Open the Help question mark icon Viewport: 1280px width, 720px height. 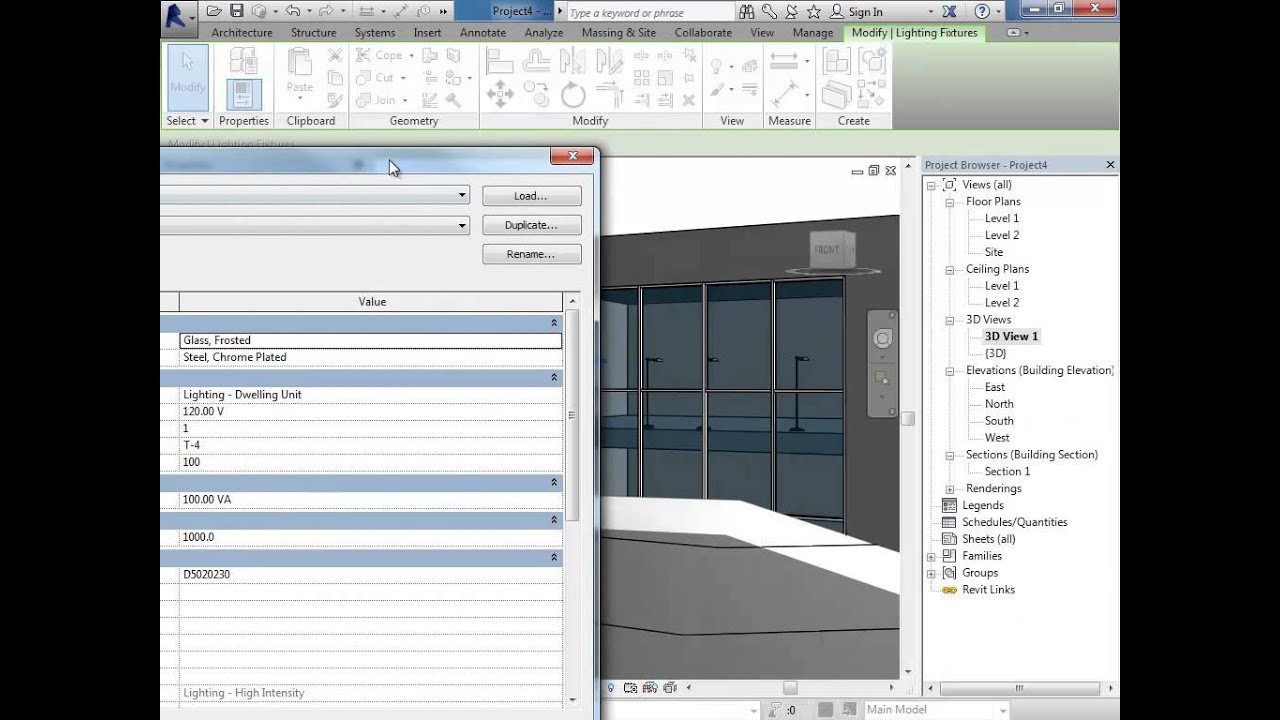[982, 12]
